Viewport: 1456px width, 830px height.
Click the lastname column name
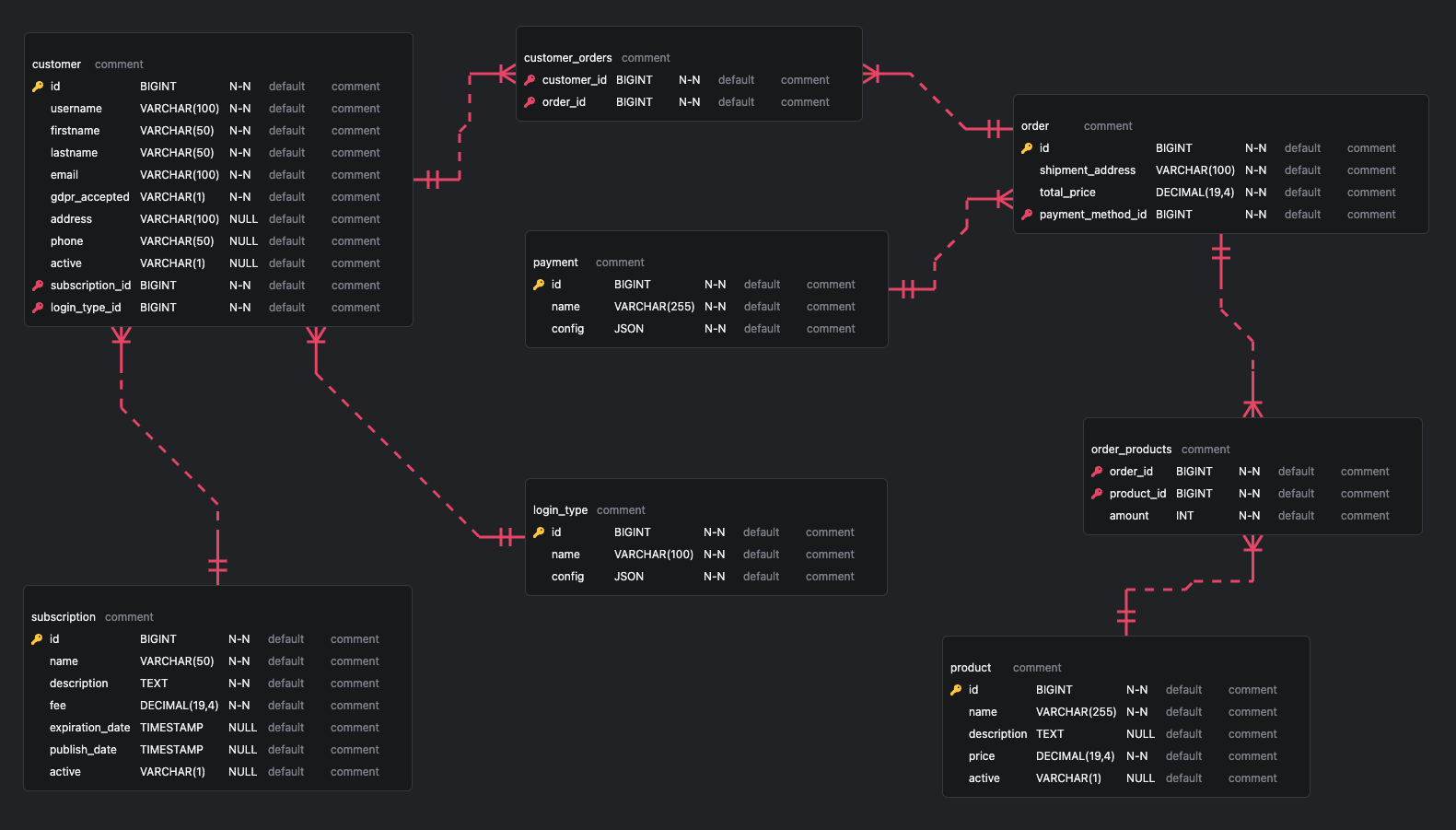74,153
